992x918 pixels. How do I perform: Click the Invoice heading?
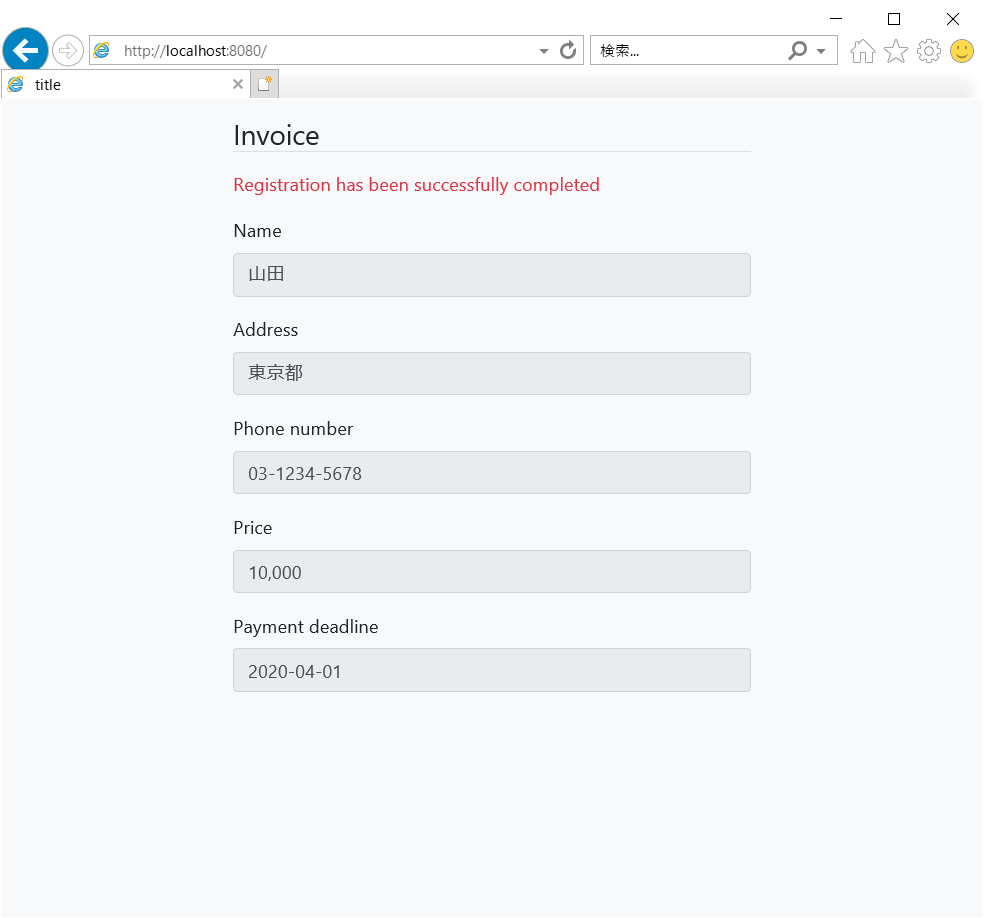tap(276, 135)
